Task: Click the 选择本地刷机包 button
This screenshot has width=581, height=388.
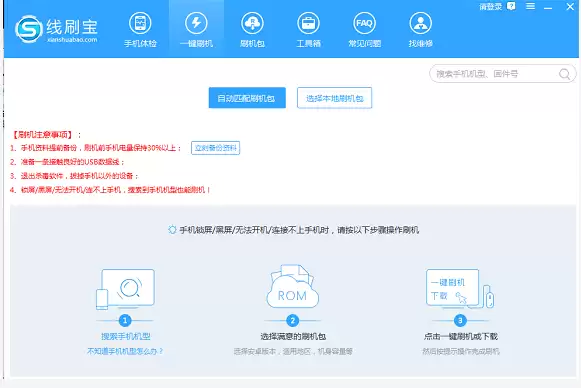Action: point(334,98)
